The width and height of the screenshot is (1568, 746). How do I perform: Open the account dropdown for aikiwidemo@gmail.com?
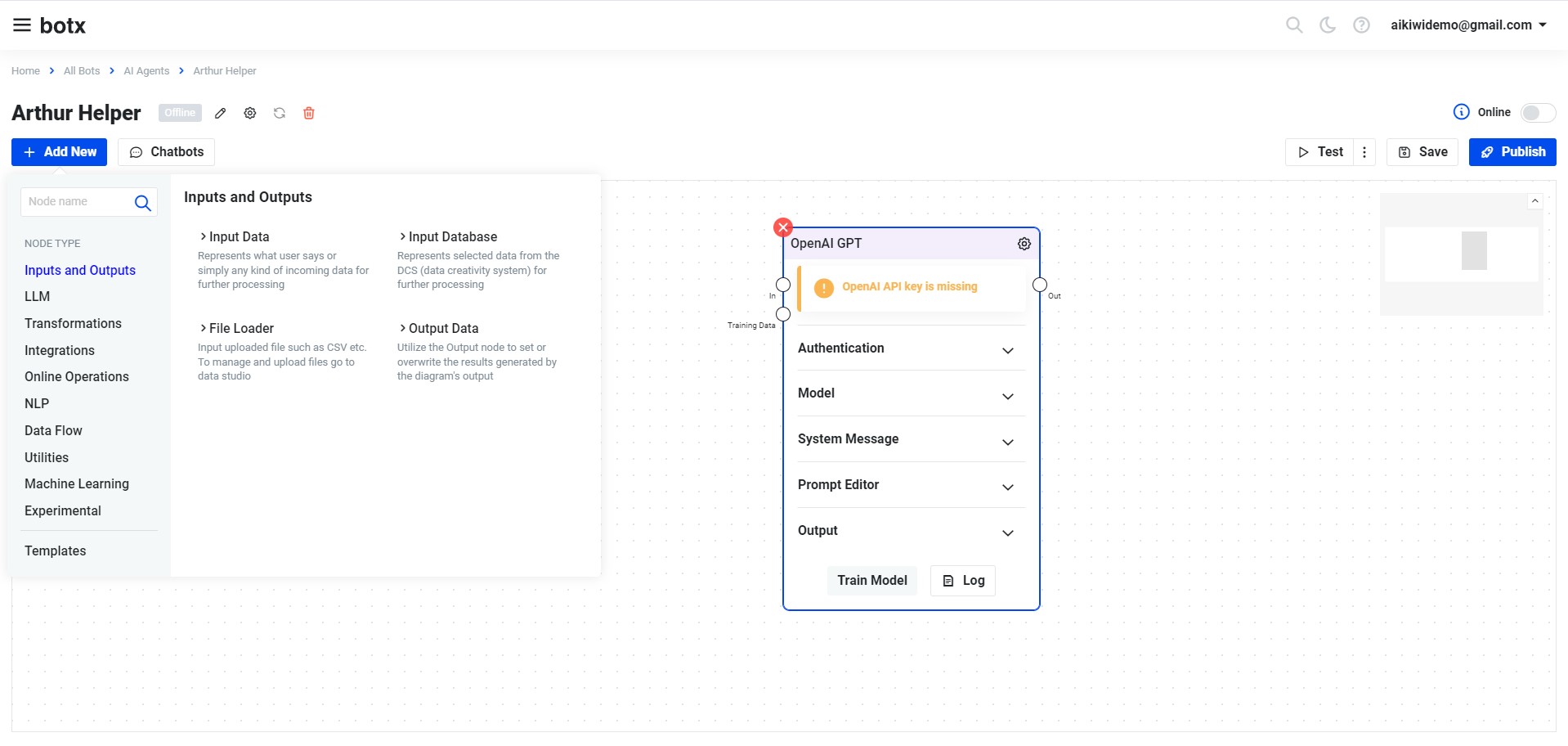(x=1468, y=25)
